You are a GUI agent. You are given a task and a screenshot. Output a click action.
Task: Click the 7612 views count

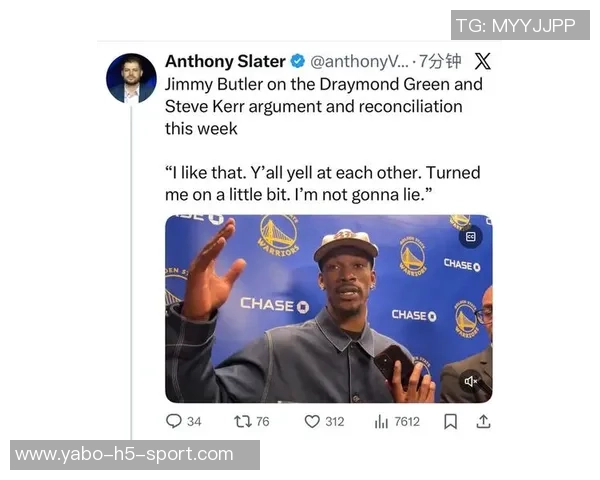point(407,421)
